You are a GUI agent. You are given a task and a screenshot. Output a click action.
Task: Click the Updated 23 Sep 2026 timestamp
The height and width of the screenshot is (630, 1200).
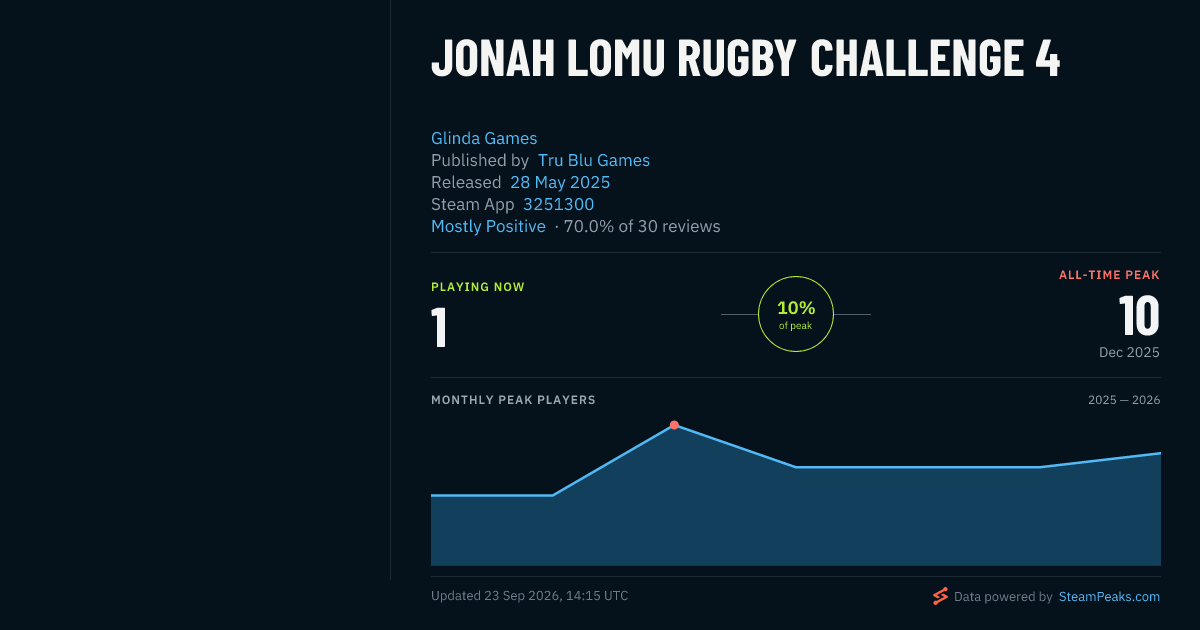pyautogui.click(x=530, y=596)
